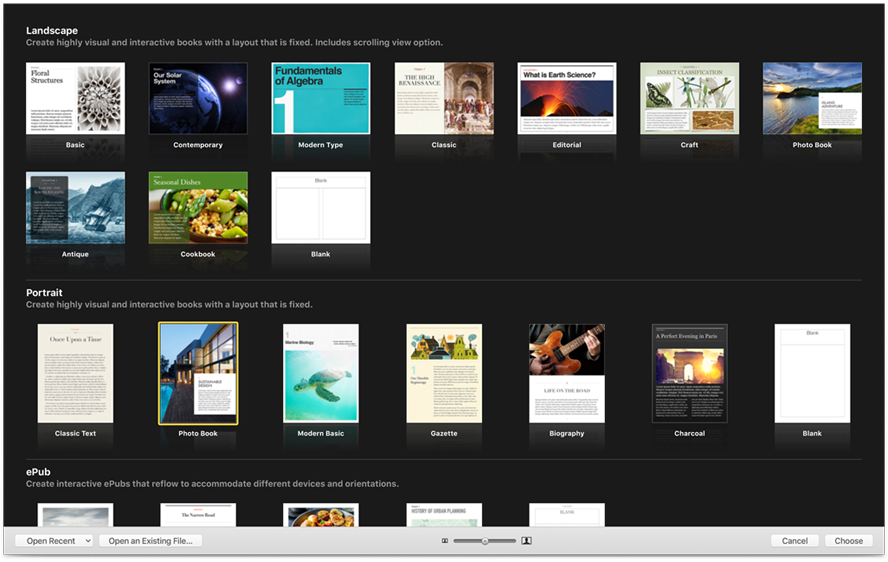Select the Editorial Earth Science template
This screenshot has width=888, height=562.
pos(567,99)
